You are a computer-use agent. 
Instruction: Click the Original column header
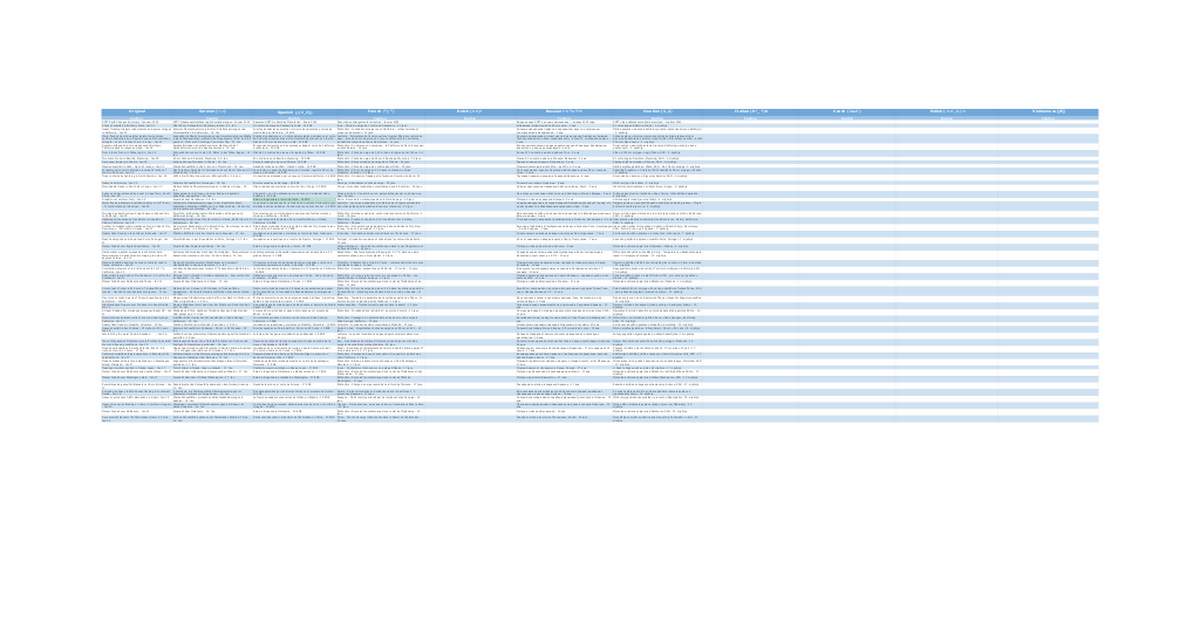click(x=136, y=112)
